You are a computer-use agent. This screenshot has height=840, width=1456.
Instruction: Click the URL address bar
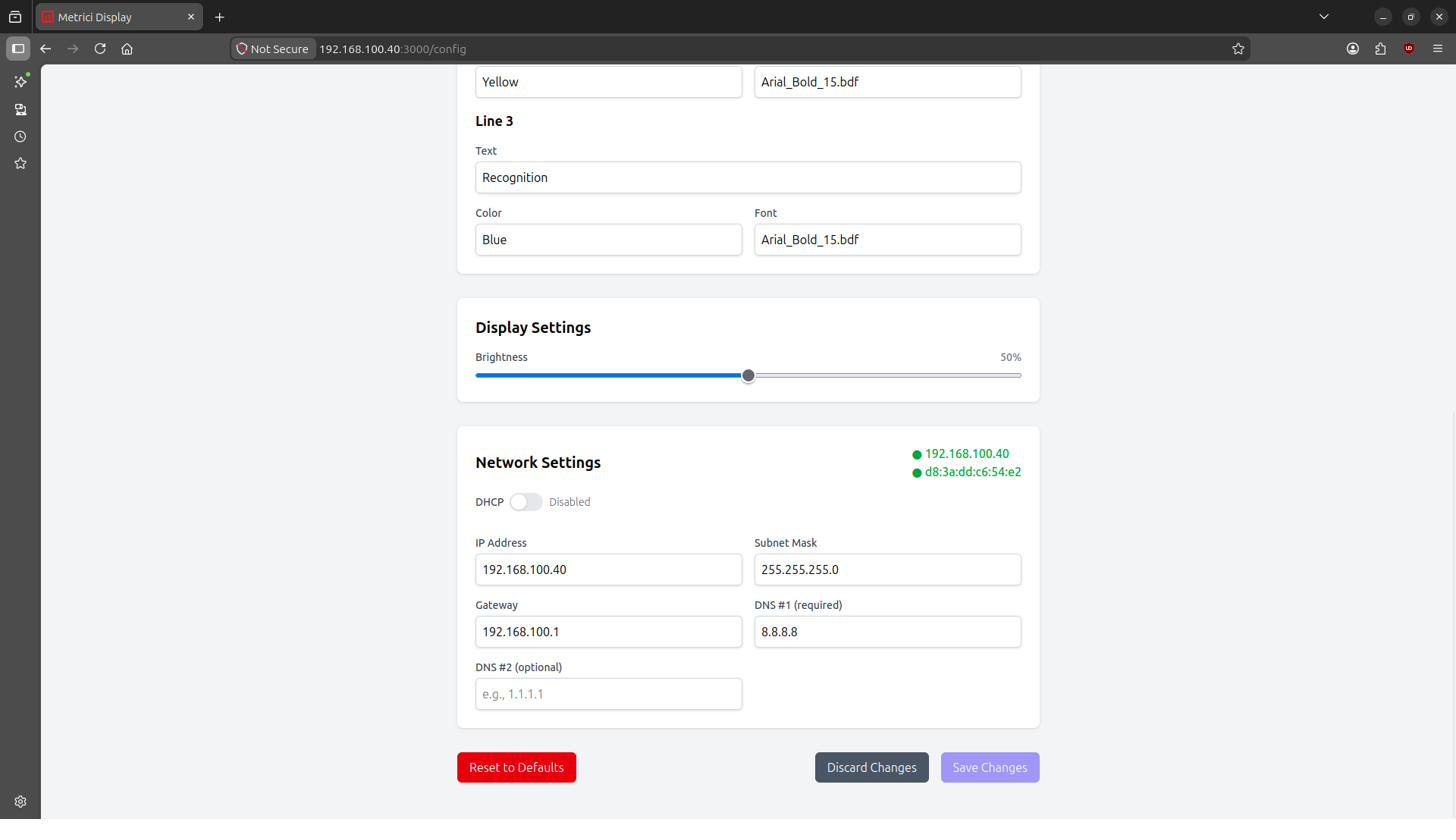click(x=740, y=49)
